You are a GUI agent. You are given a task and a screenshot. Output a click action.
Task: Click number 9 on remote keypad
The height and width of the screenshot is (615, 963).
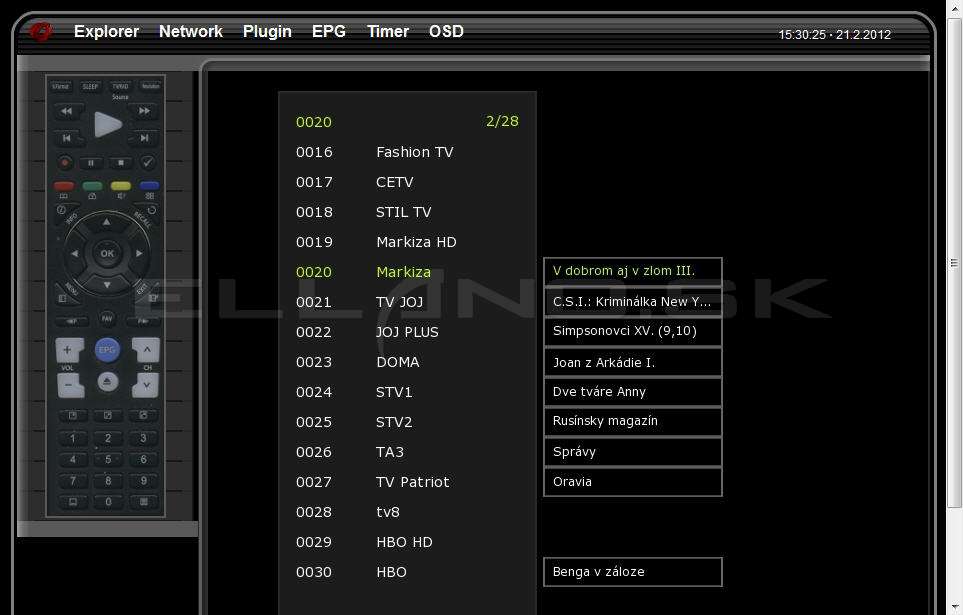143,480
